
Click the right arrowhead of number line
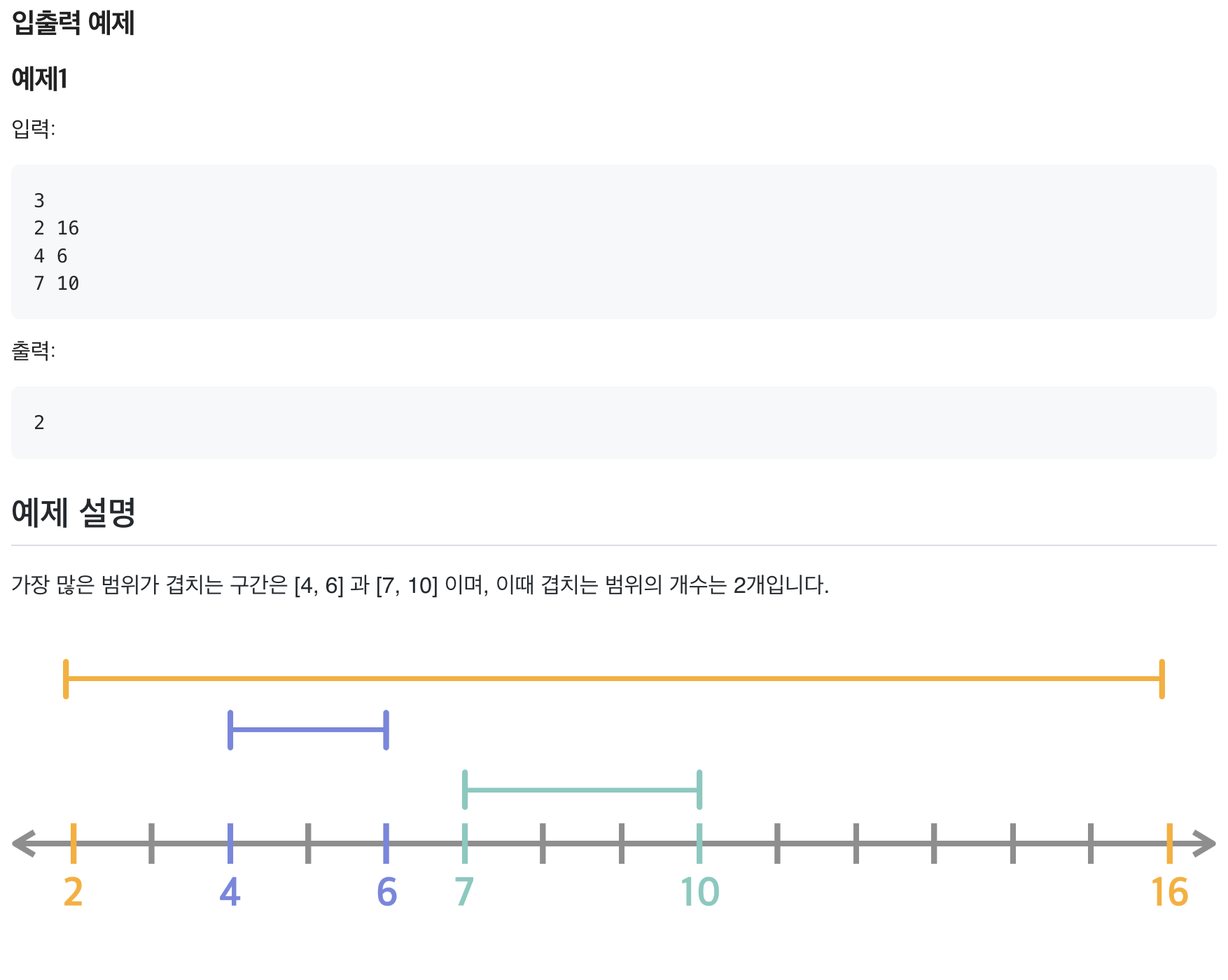1204,843
